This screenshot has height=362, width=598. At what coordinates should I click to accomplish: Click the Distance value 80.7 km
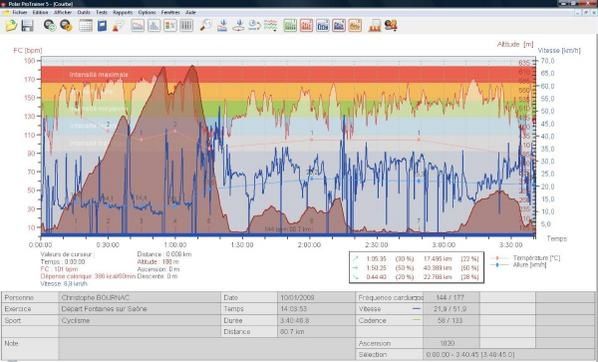click(292, 331)
